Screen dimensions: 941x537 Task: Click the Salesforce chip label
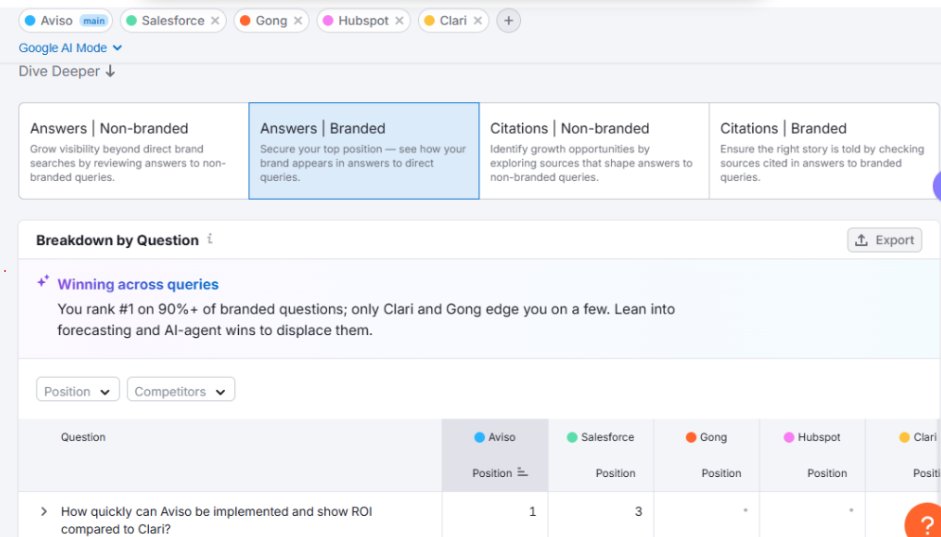pyautogui.click(x=173, y=21)
